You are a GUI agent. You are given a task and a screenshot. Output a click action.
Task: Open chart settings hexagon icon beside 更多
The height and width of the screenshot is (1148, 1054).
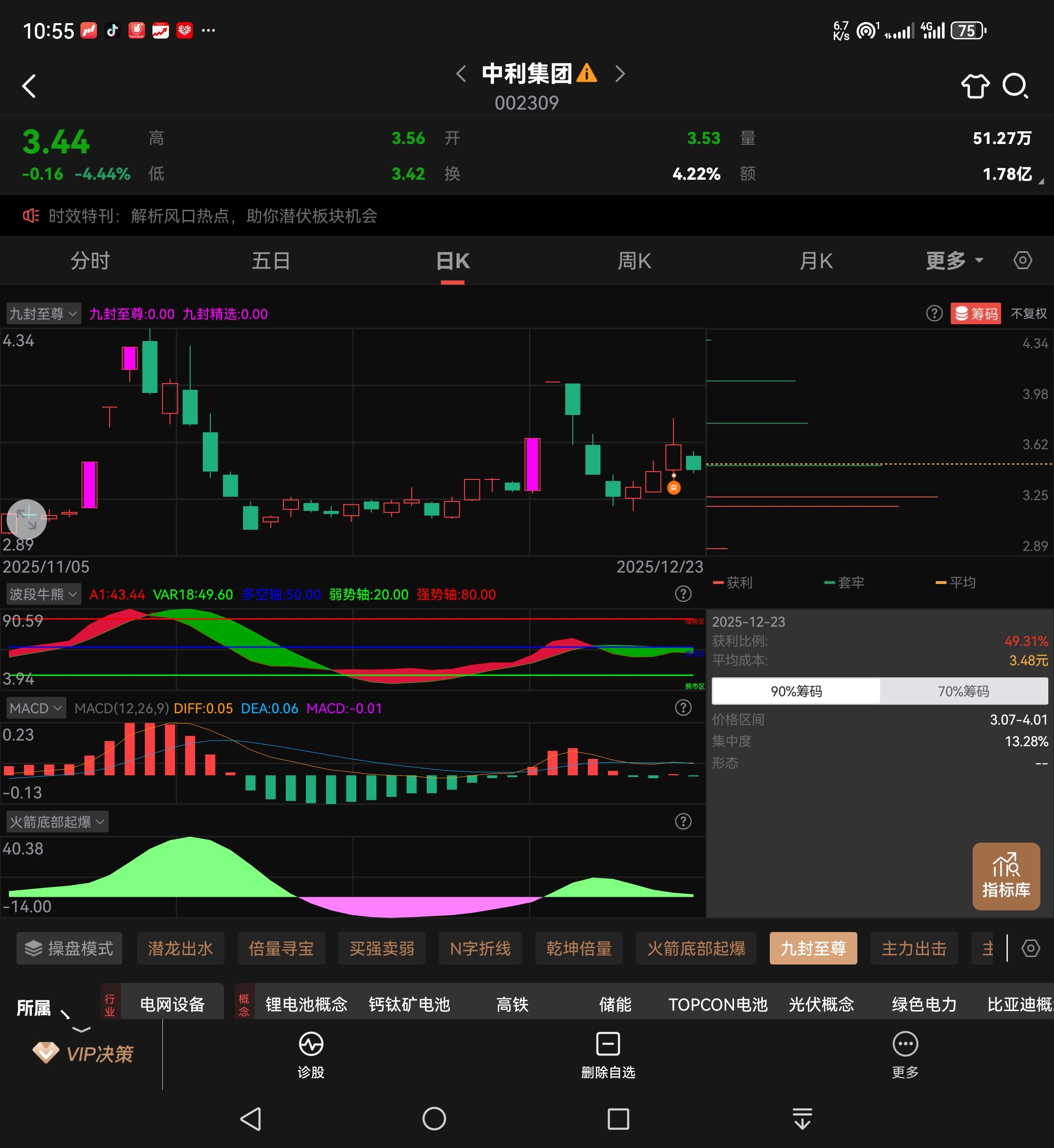tap(1022, 261)
